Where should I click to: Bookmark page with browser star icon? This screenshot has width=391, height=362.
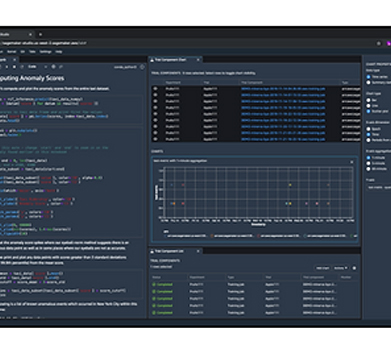(379, 43)
